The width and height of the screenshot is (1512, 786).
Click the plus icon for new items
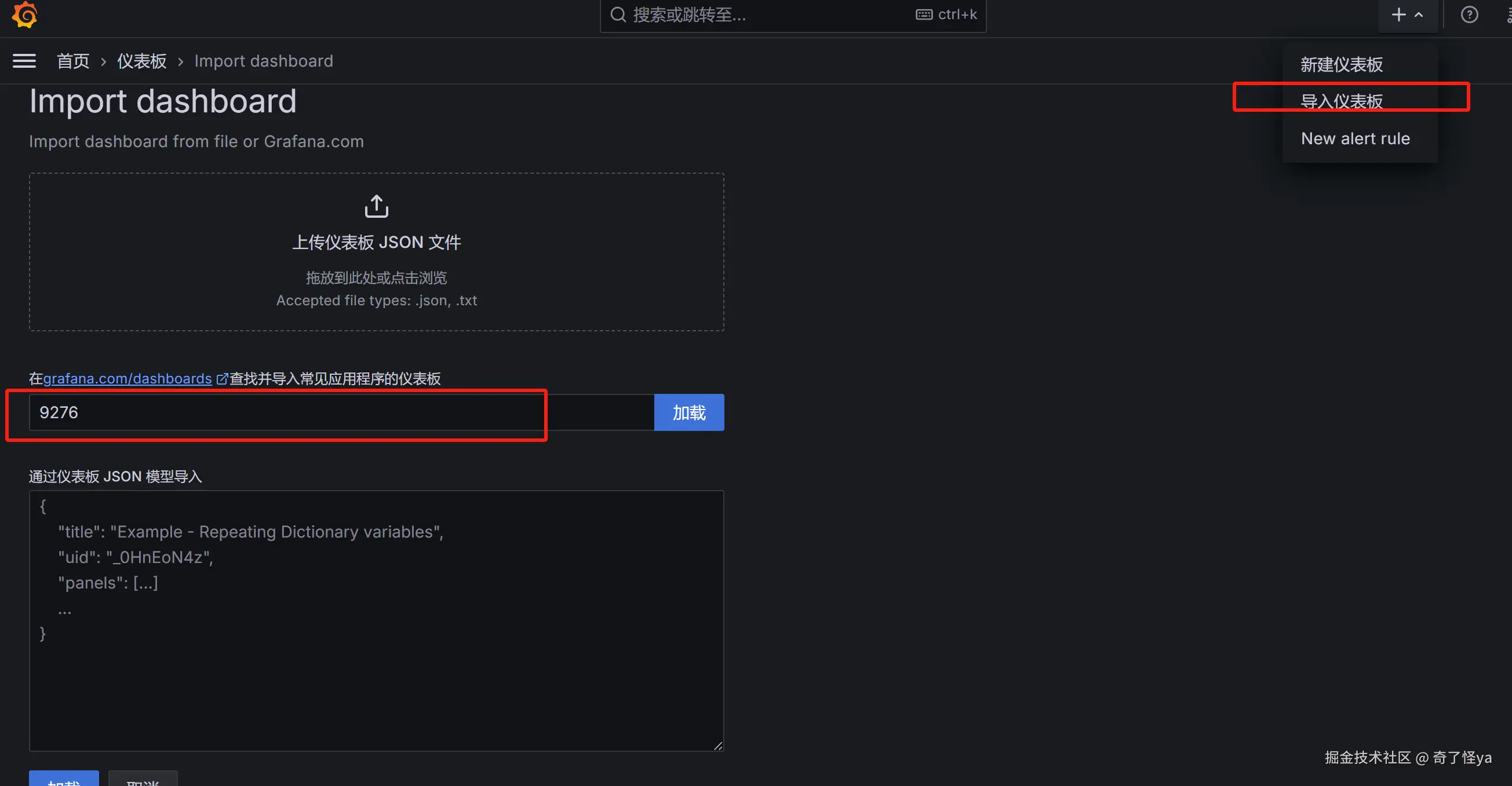pyautogui.click(x=1399, y=14)
